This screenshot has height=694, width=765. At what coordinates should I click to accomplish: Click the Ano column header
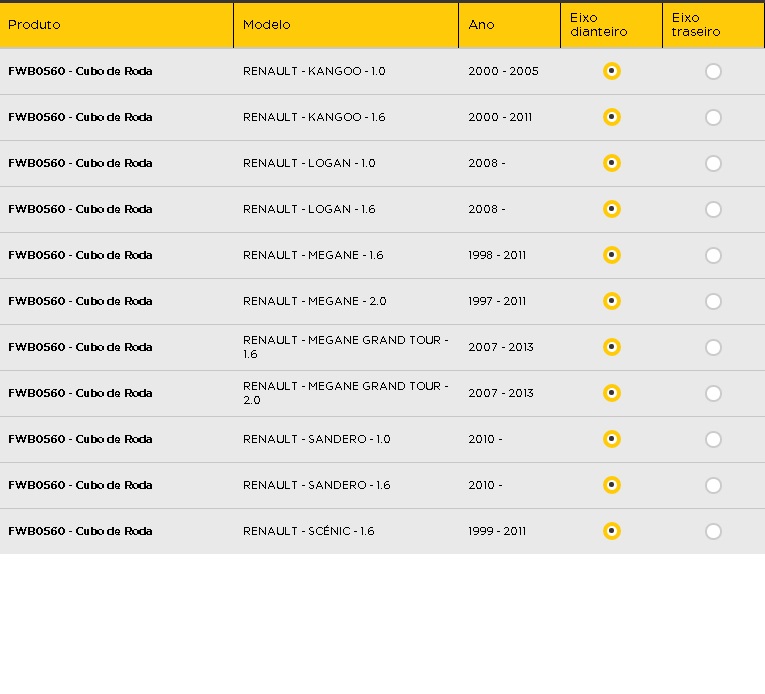509,25
